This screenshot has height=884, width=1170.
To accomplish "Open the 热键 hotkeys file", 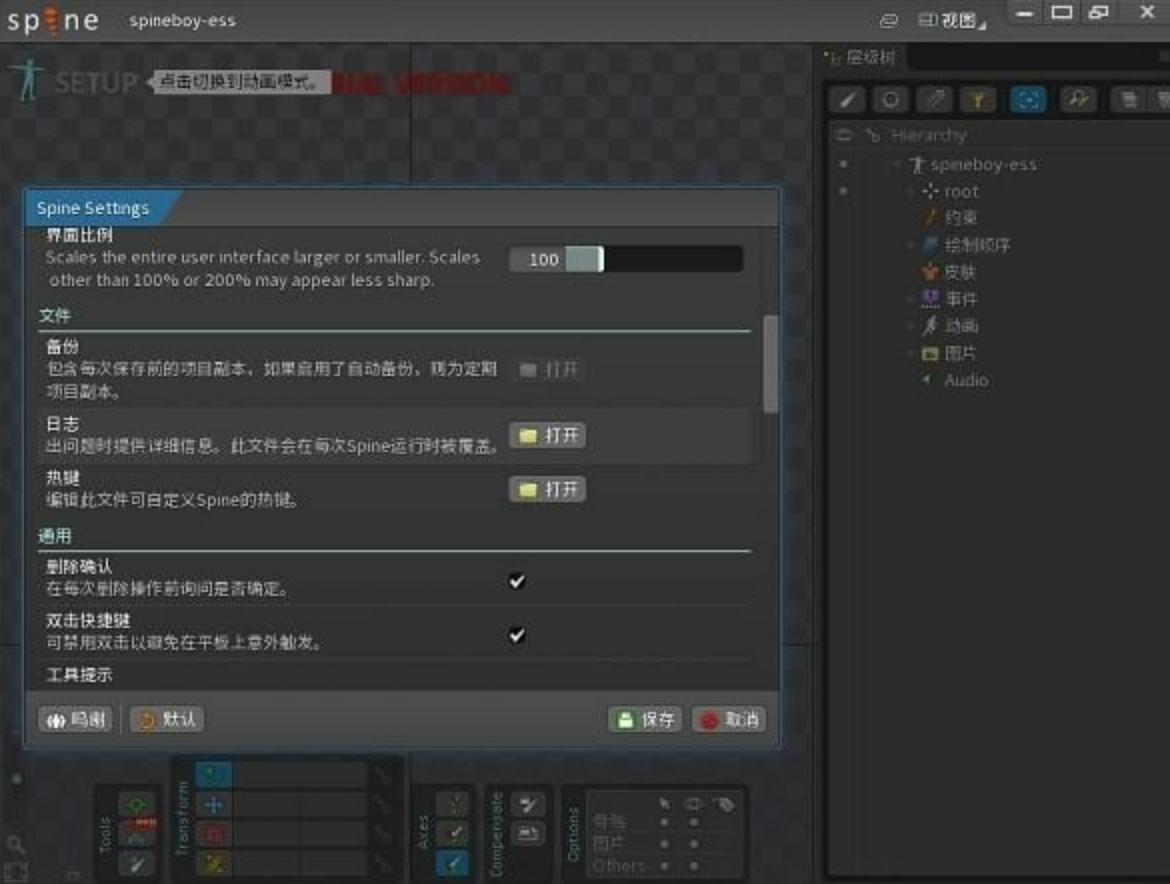I will point(548,489).
